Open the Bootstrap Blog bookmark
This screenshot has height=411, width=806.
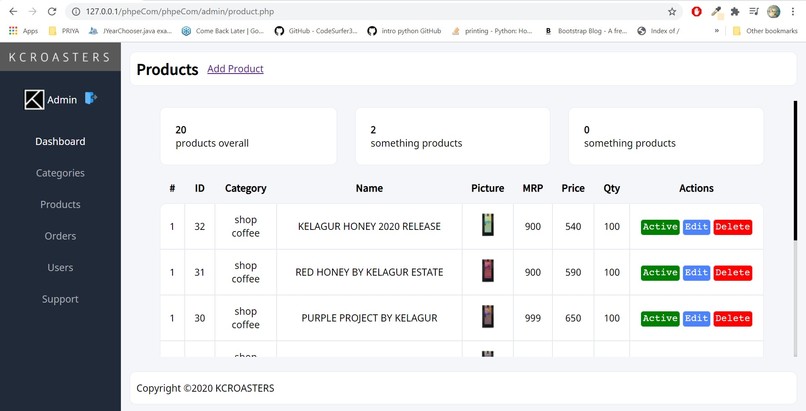point(585,31)
